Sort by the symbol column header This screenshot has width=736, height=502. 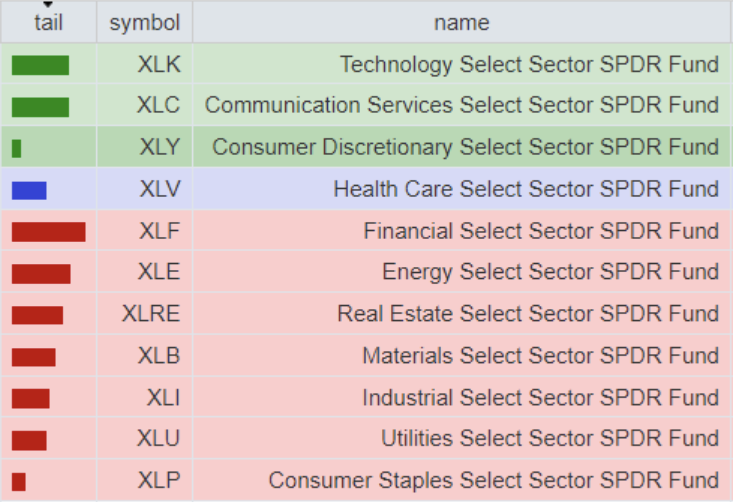(144, 22)
